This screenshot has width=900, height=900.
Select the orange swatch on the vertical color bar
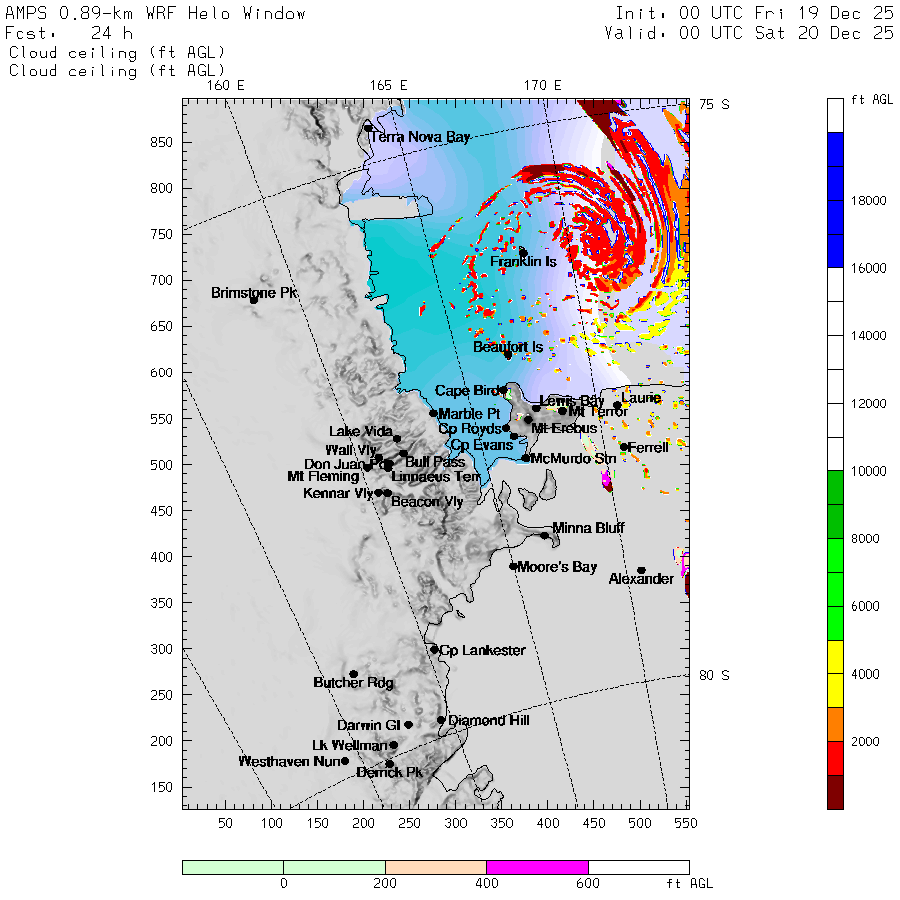835,724
